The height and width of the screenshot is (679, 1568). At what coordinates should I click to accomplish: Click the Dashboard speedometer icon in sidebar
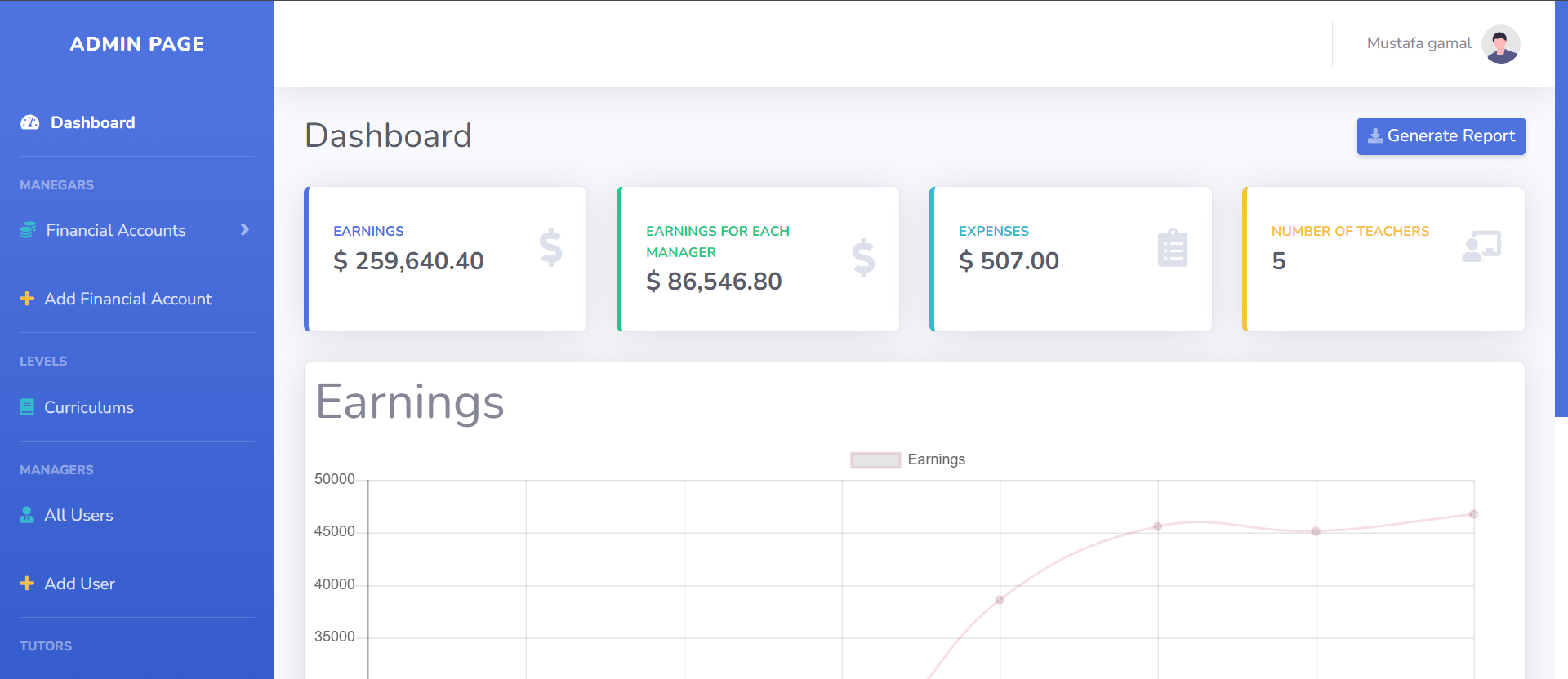click(29, 122)
